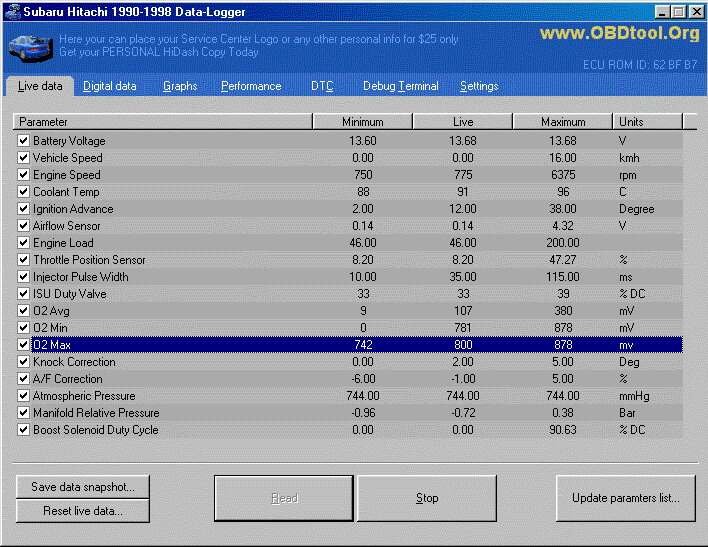Click Reset live data button
This screenshot has height=547, width=708.
coord(83,511)
